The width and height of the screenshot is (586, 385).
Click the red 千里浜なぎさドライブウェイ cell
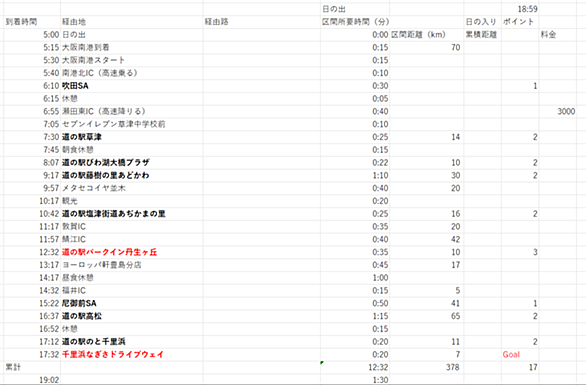132,354
